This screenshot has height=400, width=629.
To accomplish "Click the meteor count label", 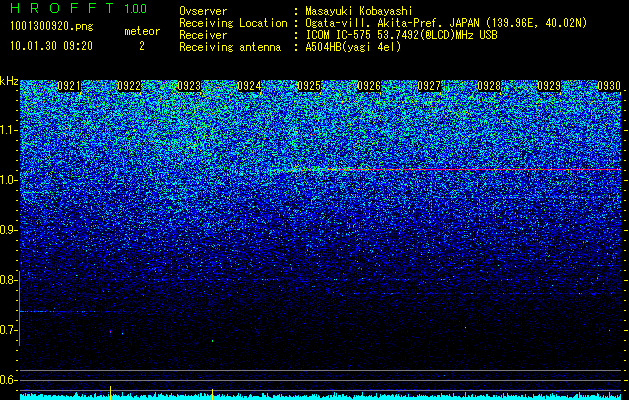I will point(142,31).
